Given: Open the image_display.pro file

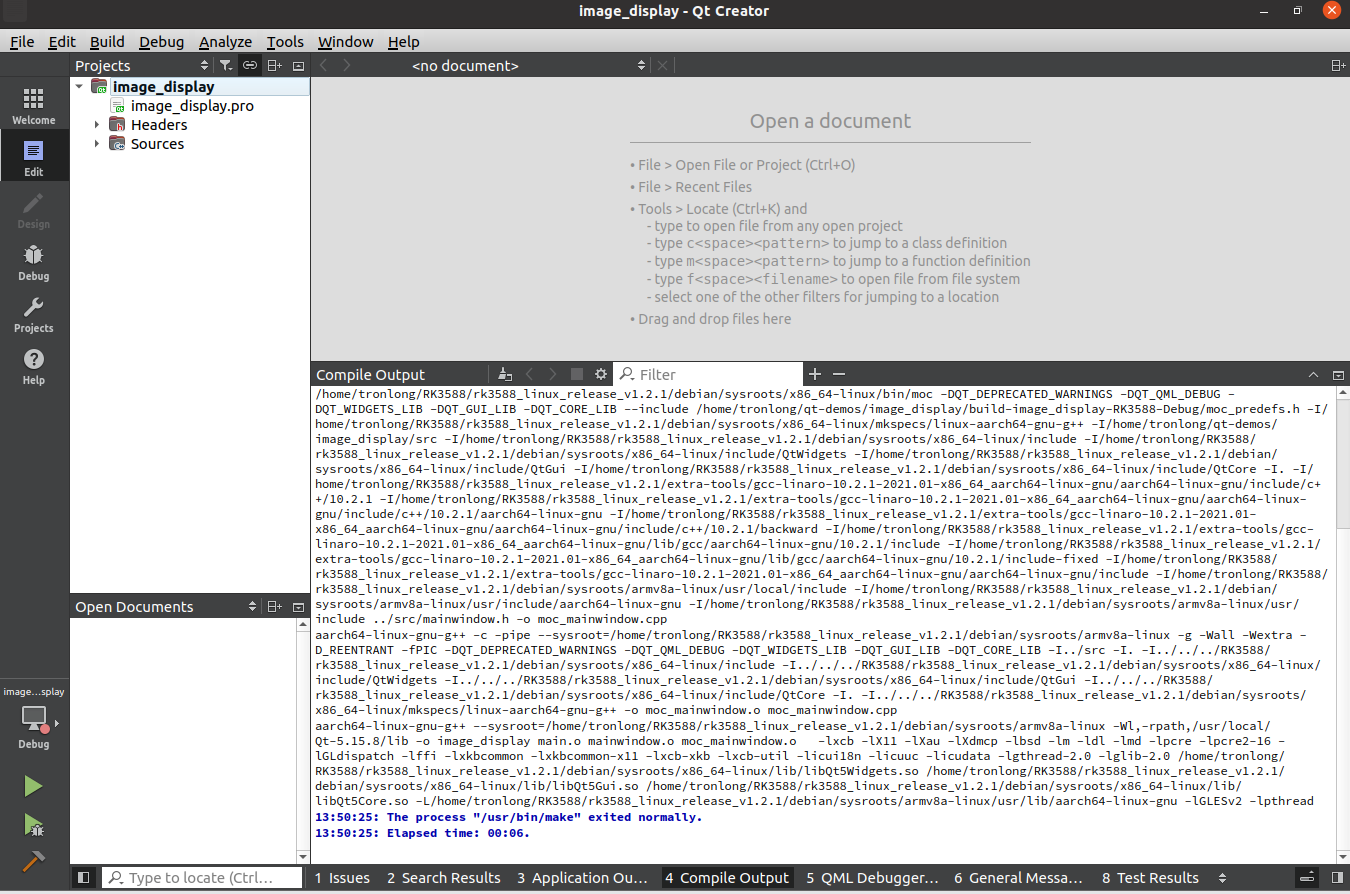Looking at the screenshot, I should pyautogui.click(x=192, y=106).
